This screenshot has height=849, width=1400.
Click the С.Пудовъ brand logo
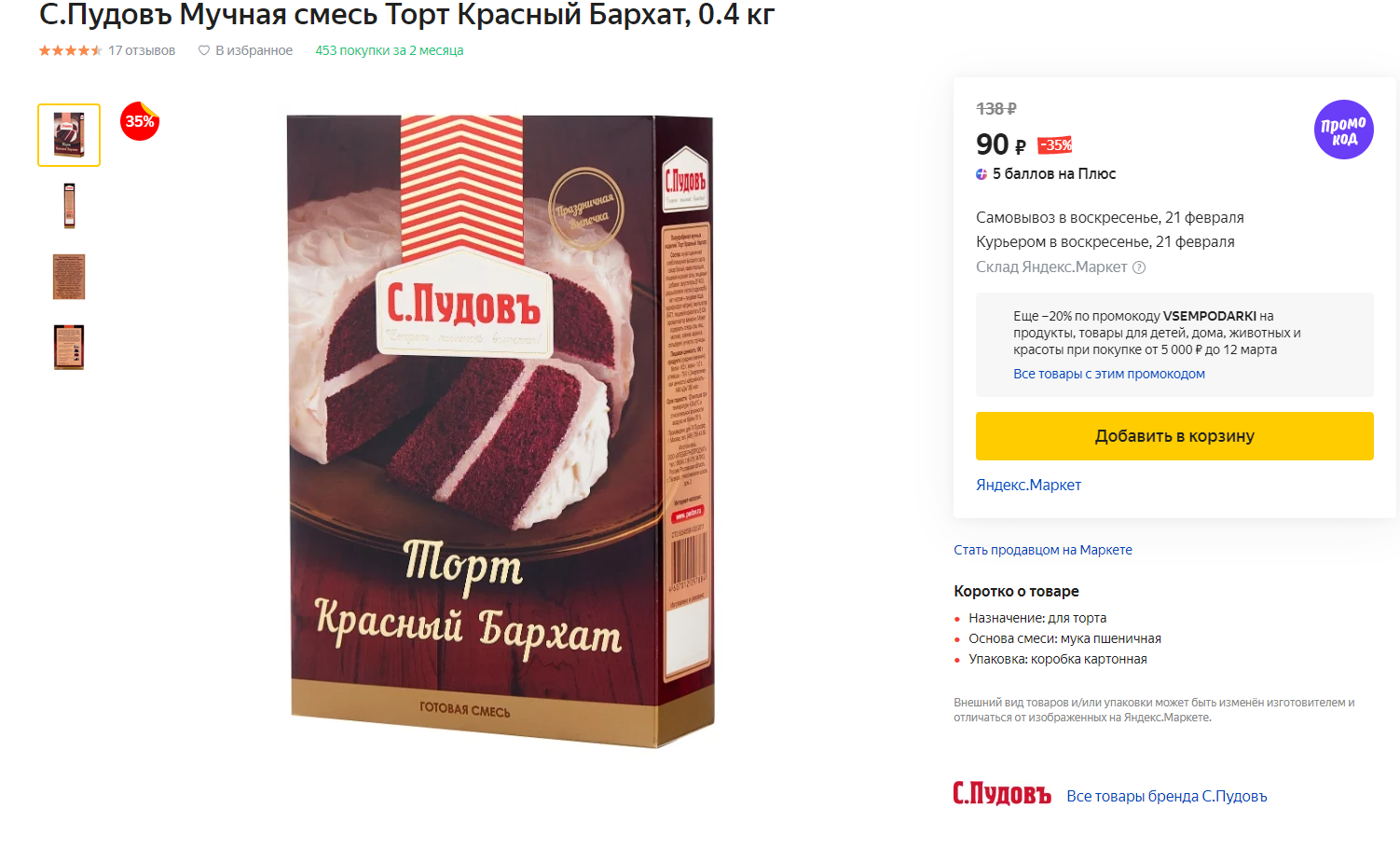click(1001, 794)
